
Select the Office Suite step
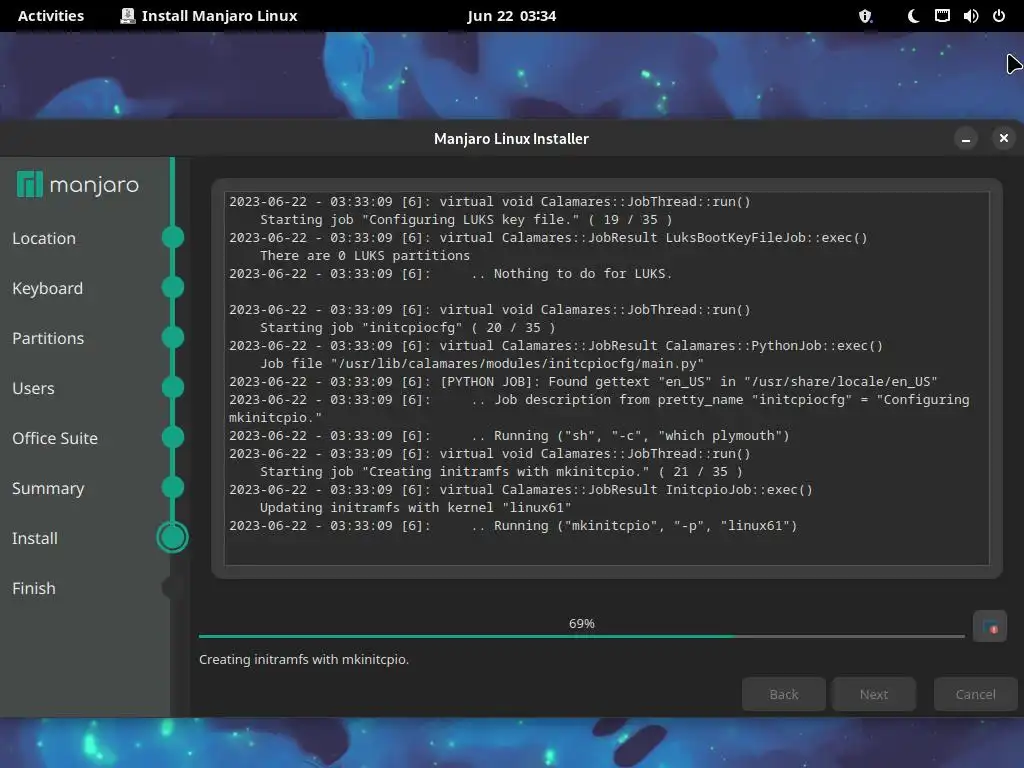tap(55, 438)
